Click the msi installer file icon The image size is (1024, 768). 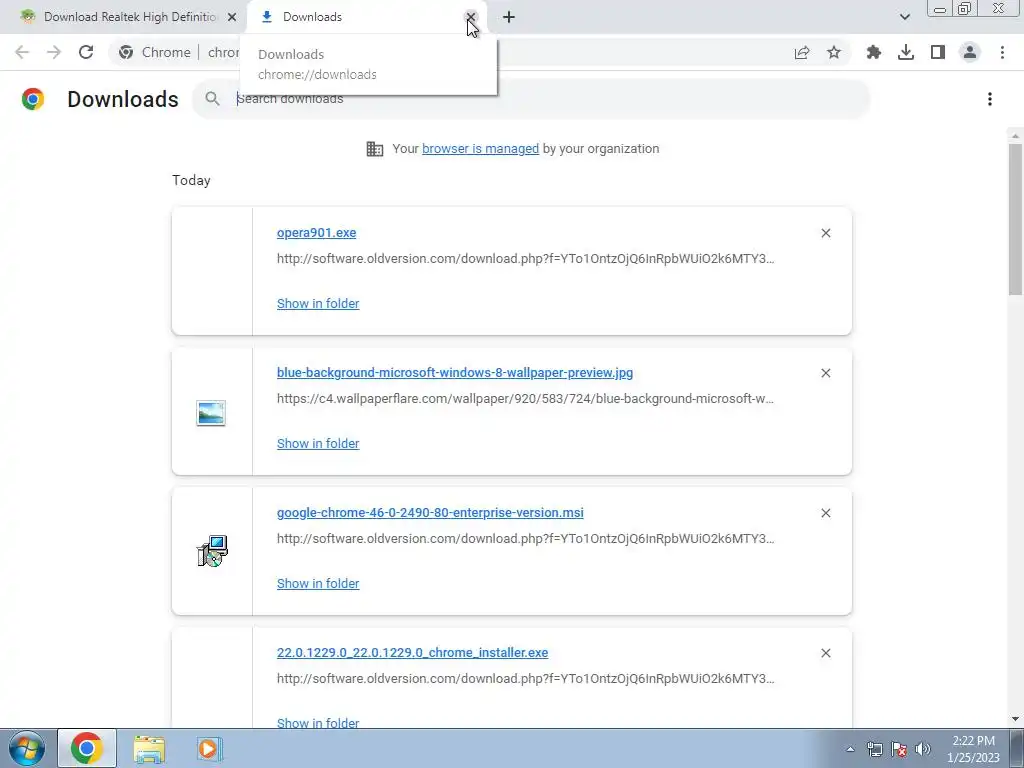(212, 551)
